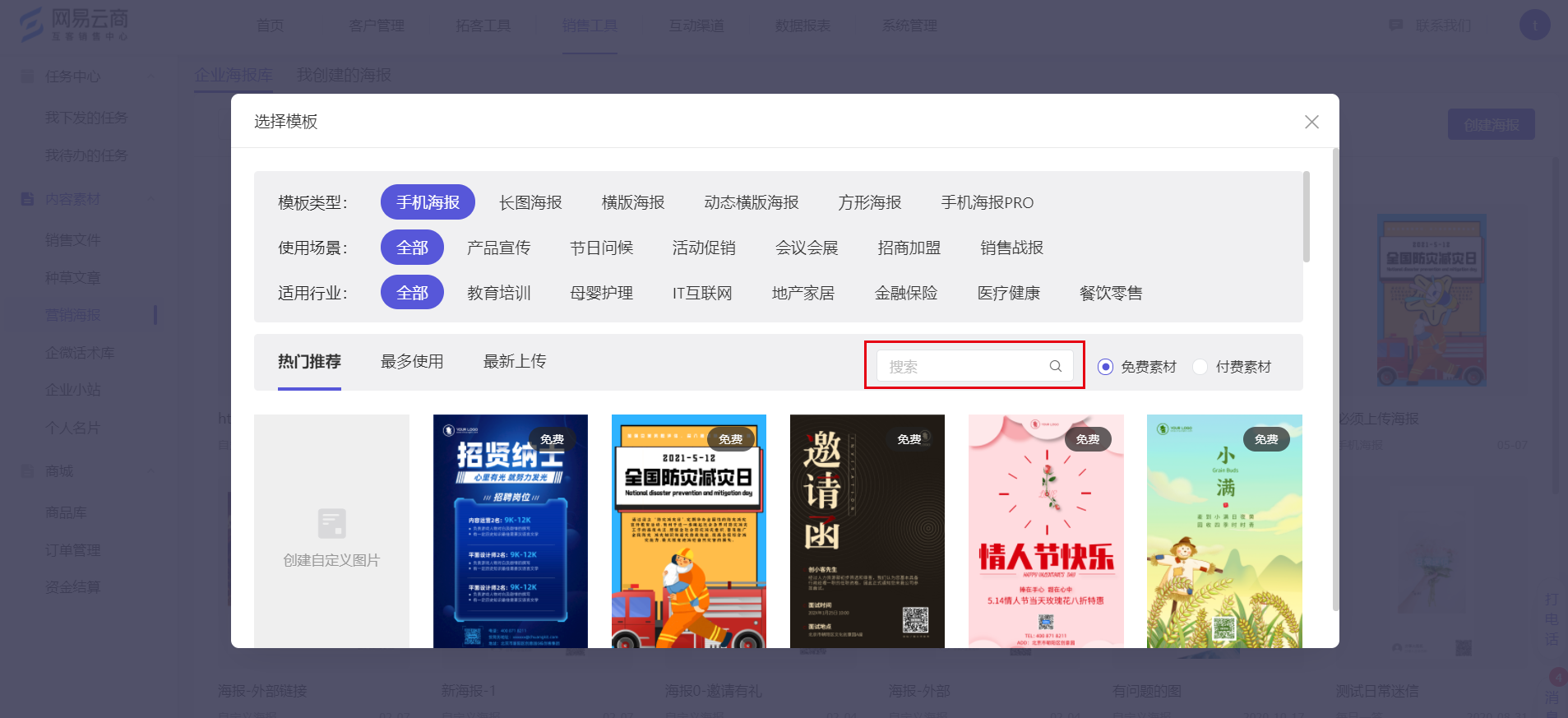Collapse the 商城 sidebar section
1568x718 pixels.
(x=151, y=471)
